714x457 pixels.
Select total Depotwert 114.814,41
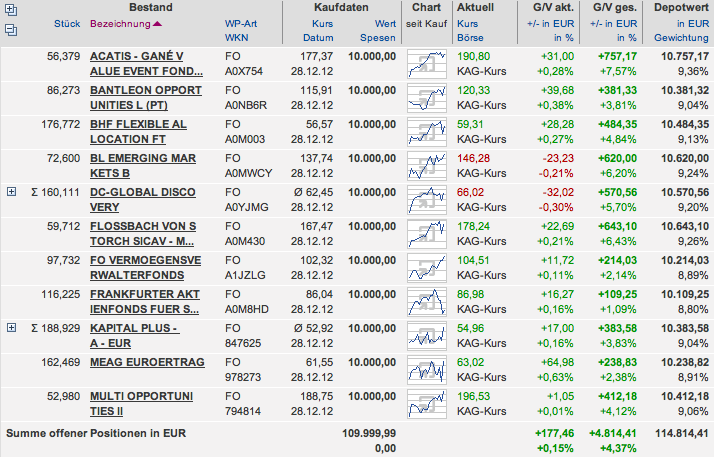(x=682, y=433)
